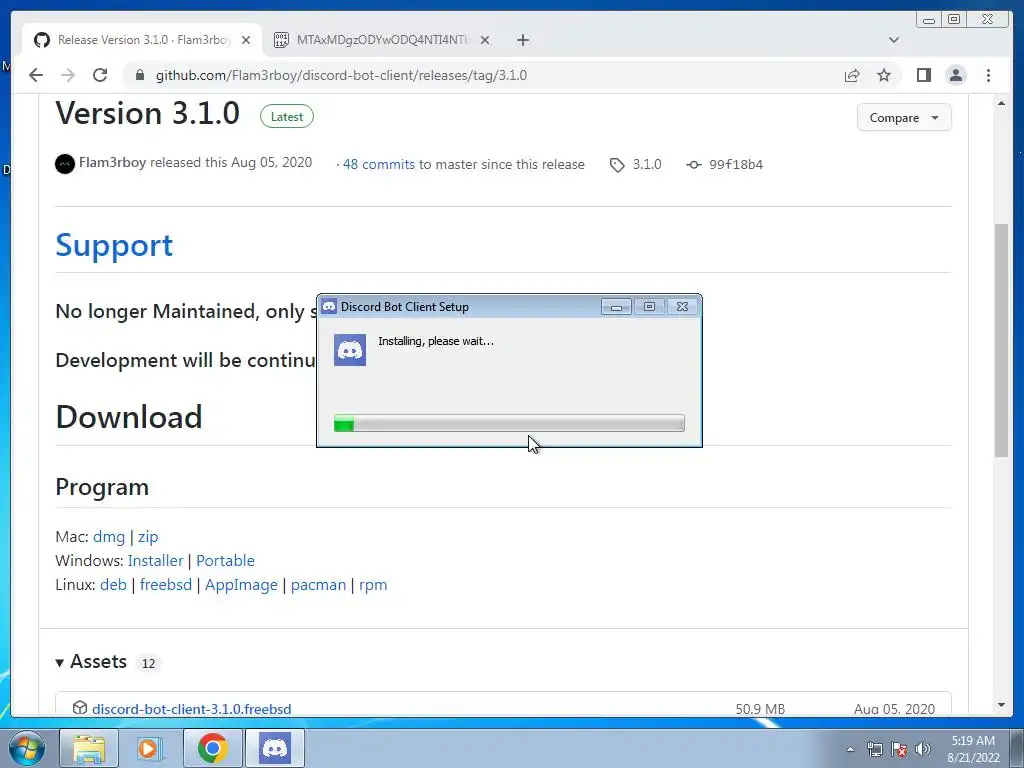Open the tab search chevron
The height and width of the screenshot is (768, 1024).
[x=893, y=40]
